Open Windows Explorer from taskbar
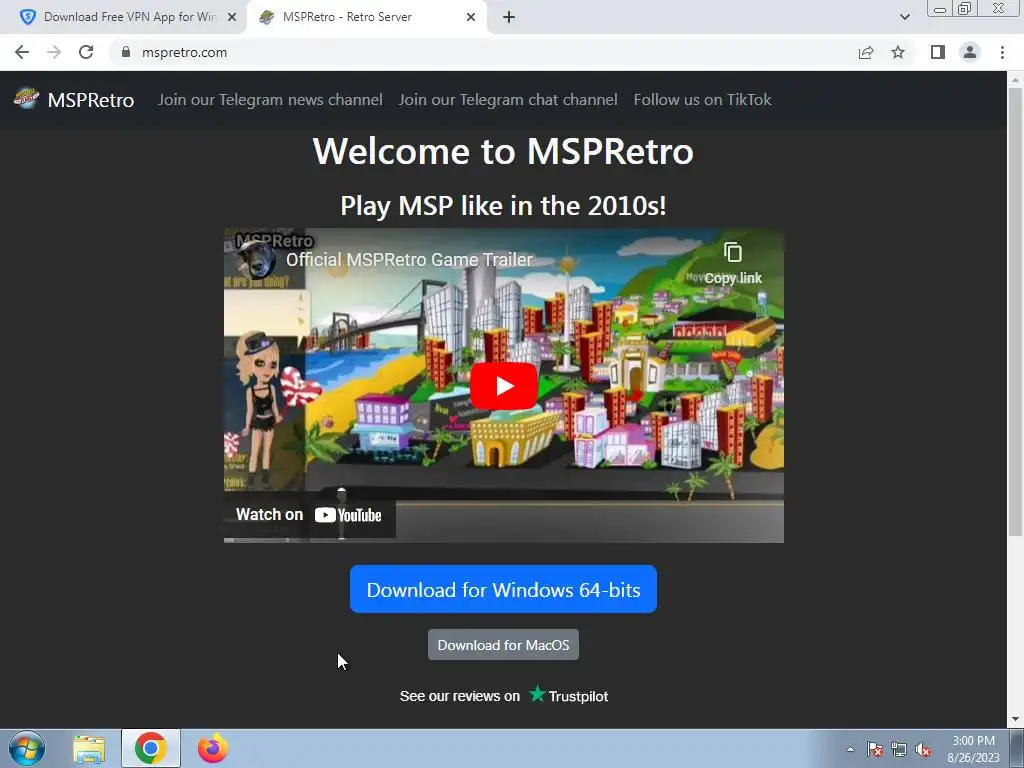This screenshot has width=1024, height=768. [89, 748]
